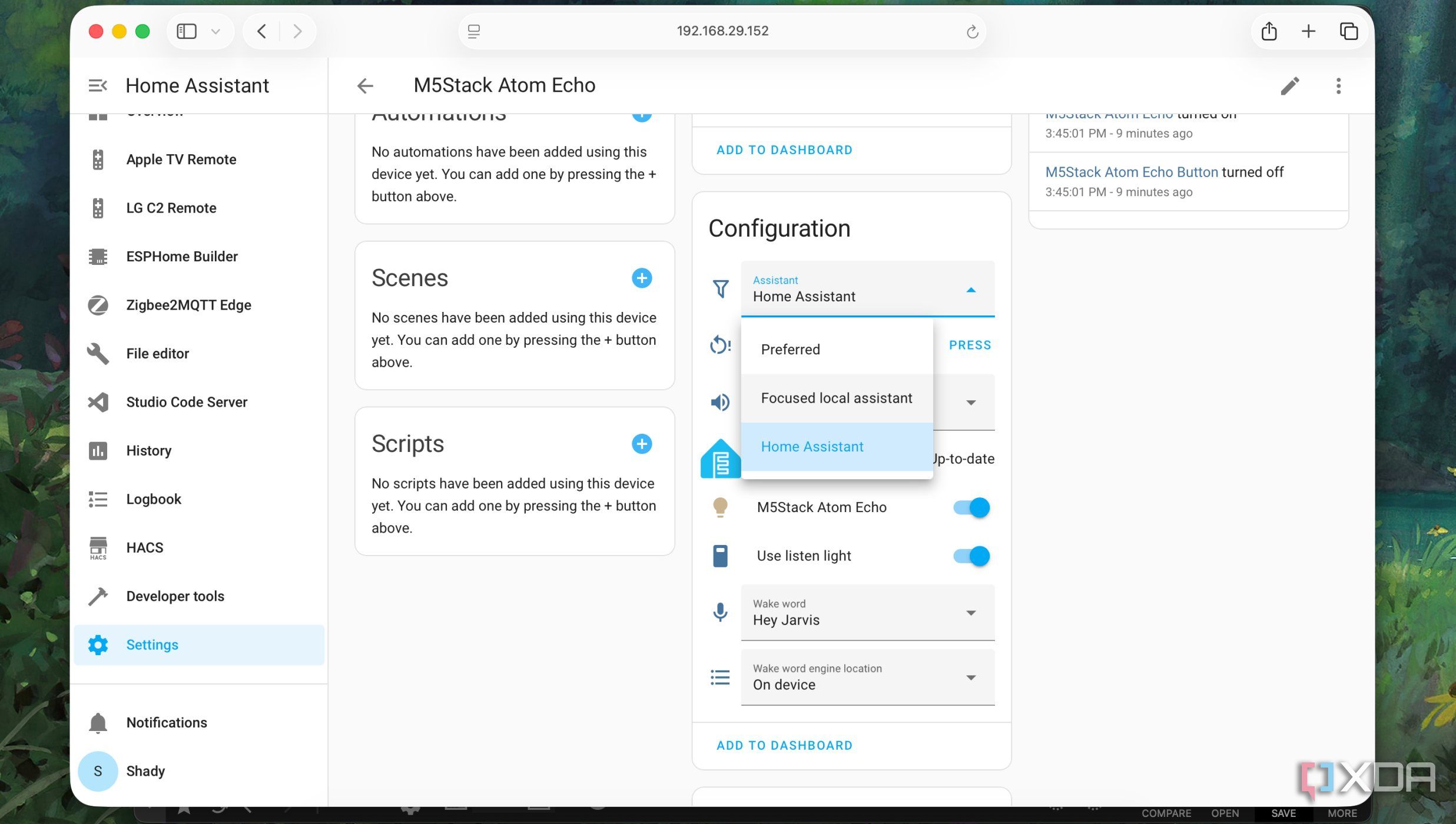Select Home Assistant option in list
Image resolution: width=1456 pixels, height=824 pixels.
pos(837,447)
